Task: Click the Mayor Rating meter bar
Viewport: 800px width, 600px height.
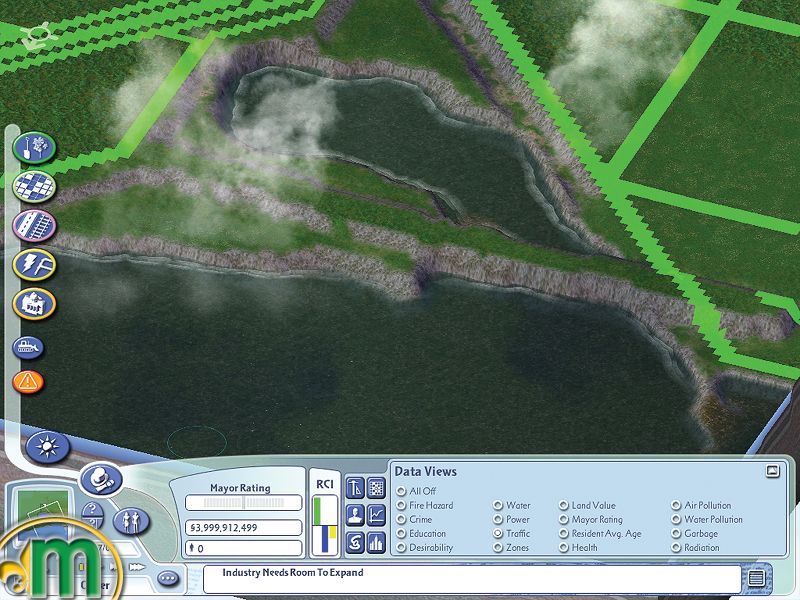Action: pos(243,503)
